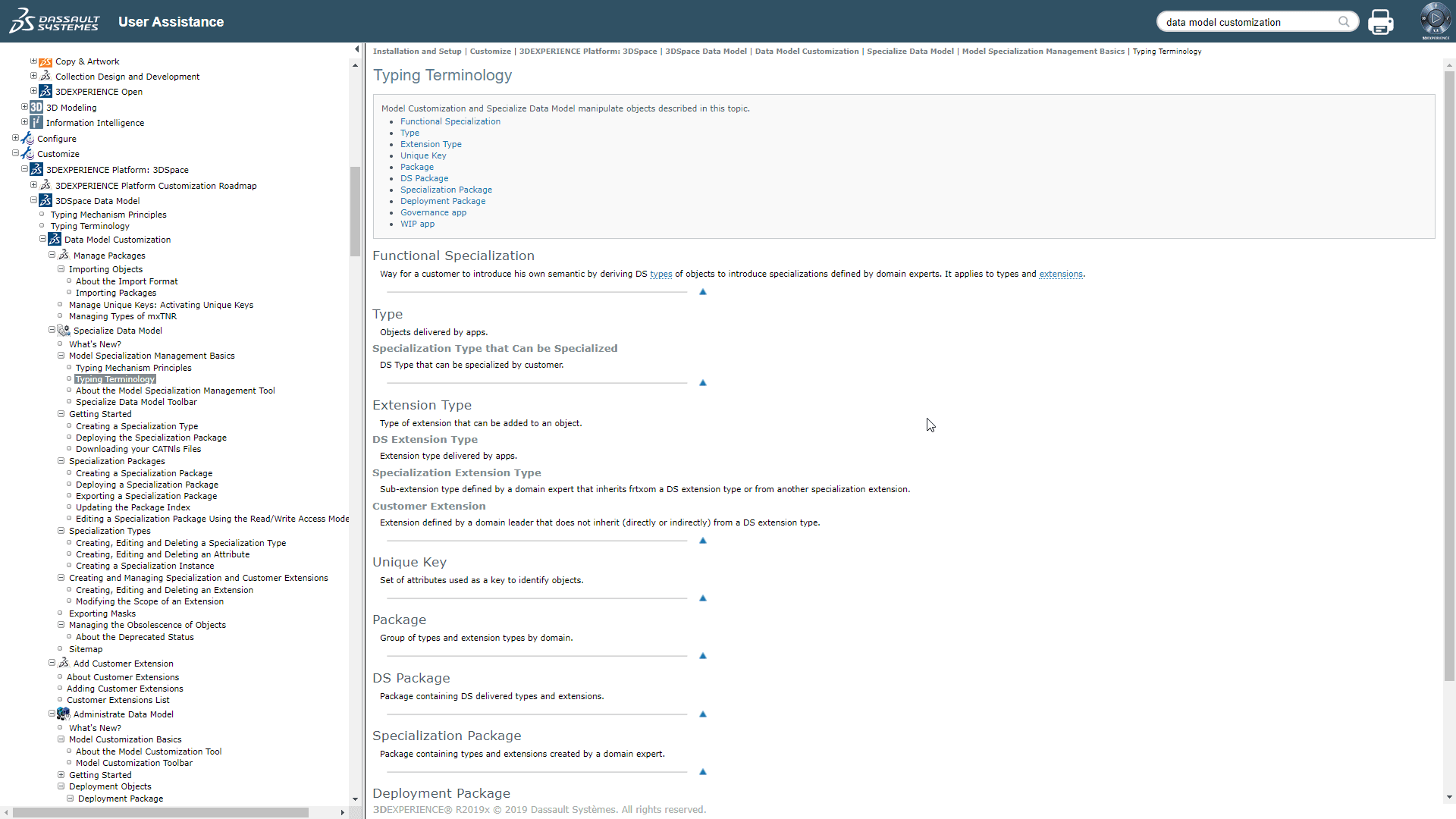
Task: Open Installation and Setup breadcrumb
Action: 416,52
